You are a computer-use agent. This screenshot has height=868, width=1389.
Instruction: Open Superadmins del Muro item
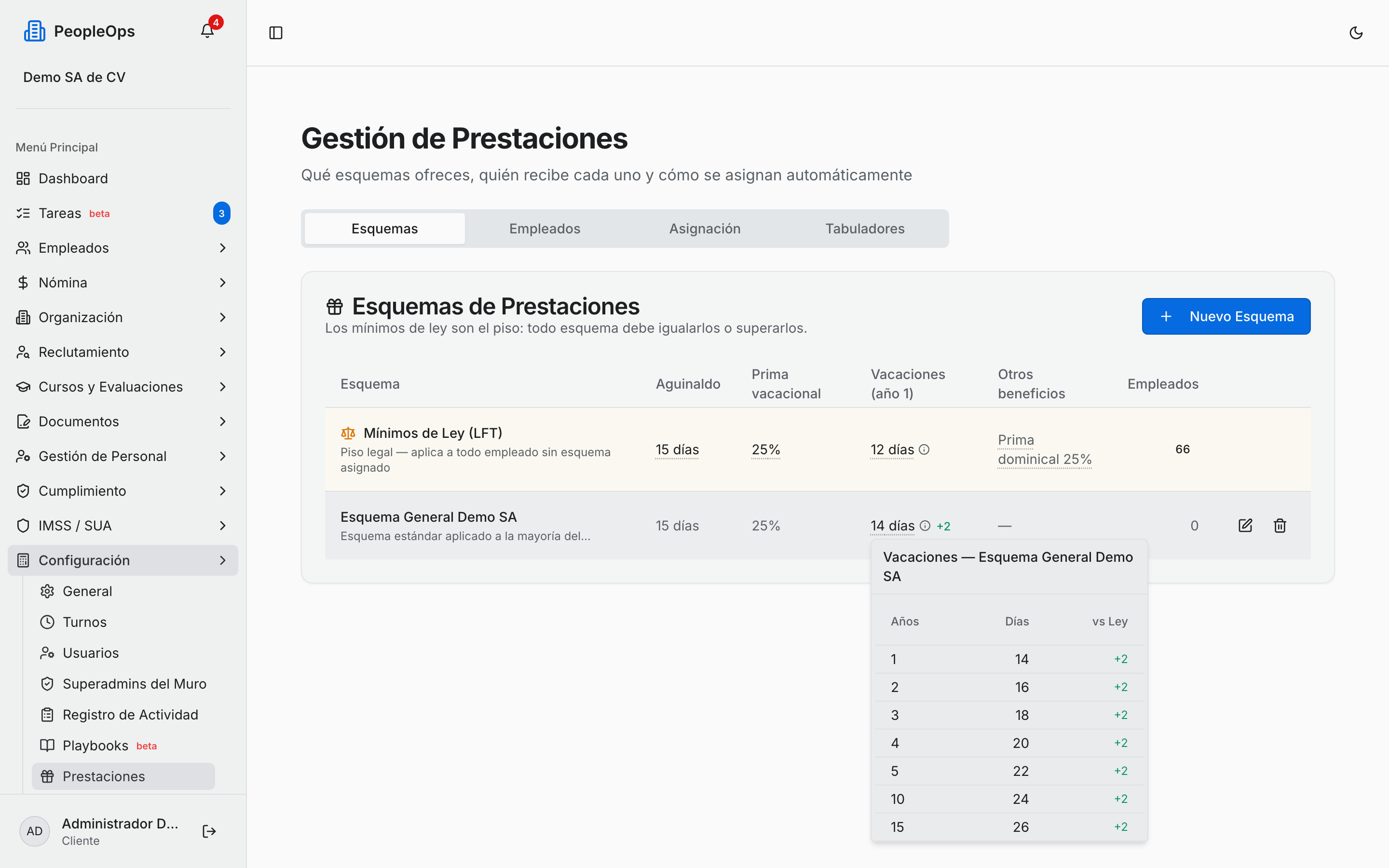[123, 684]
